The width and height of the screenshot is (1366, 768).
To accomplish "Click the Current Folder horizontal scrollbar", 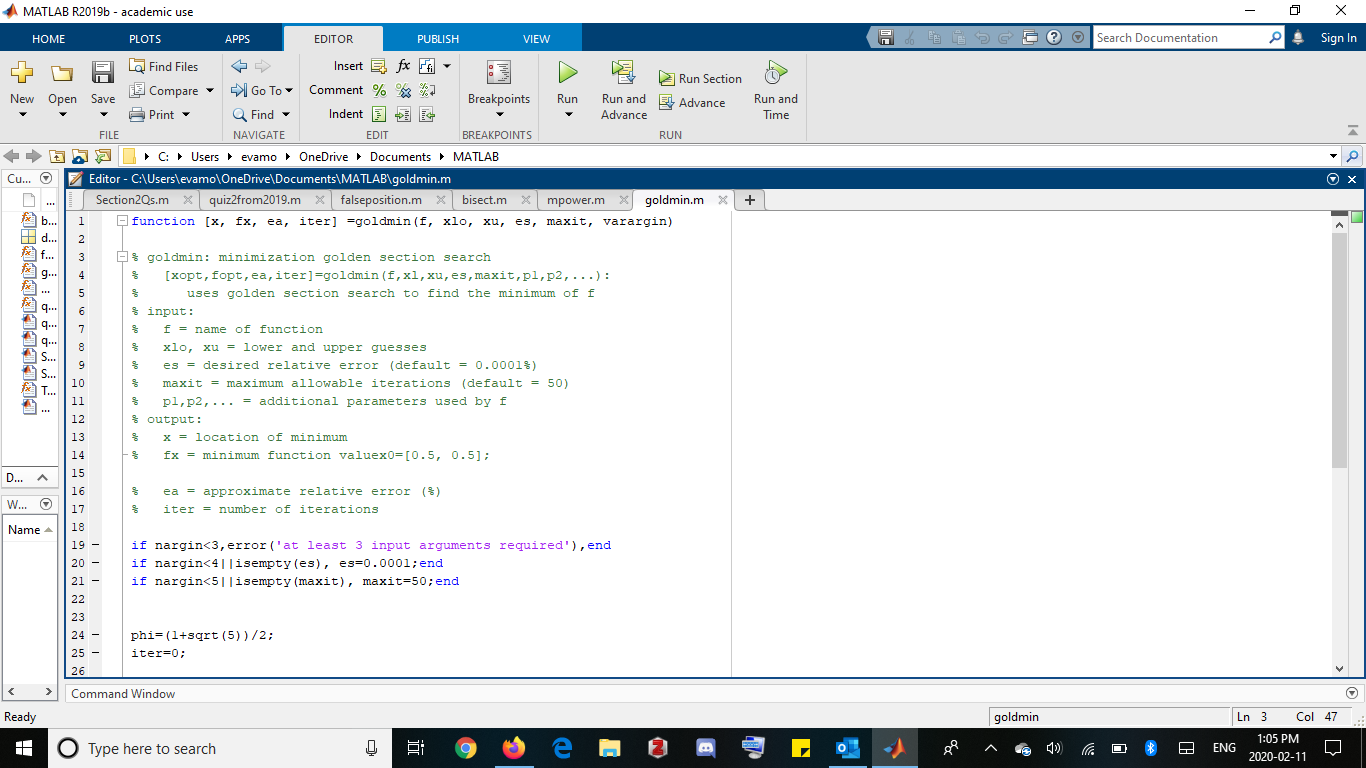I will (30, 691).
